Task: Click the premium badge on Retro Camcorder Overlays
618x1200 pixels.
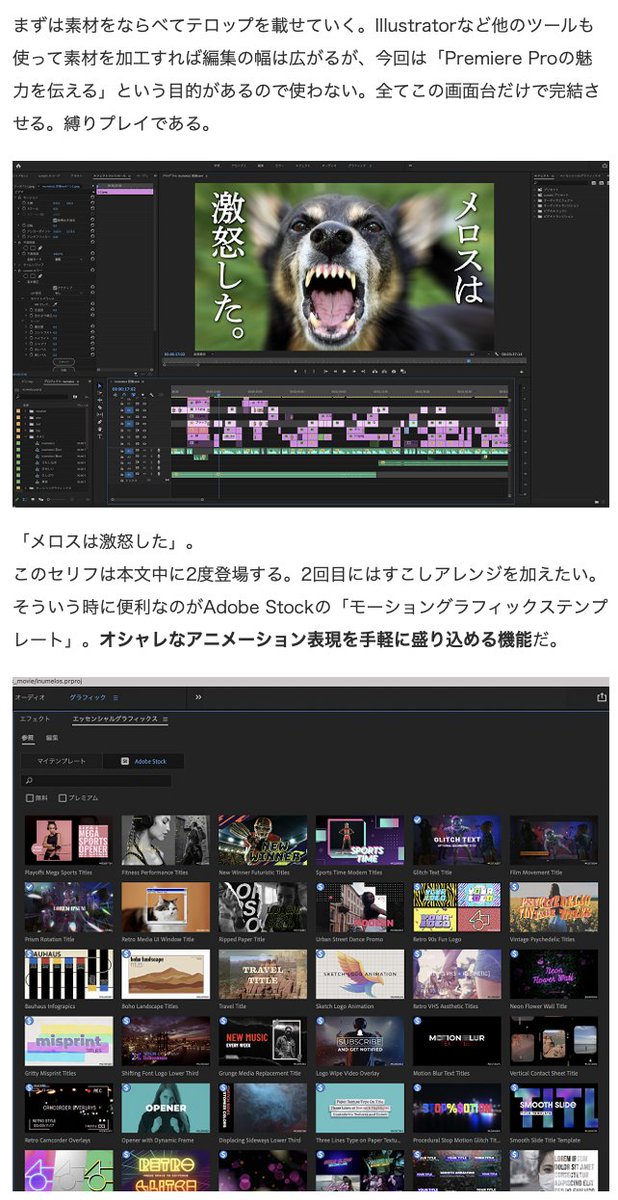Action: click(30, 1089)
